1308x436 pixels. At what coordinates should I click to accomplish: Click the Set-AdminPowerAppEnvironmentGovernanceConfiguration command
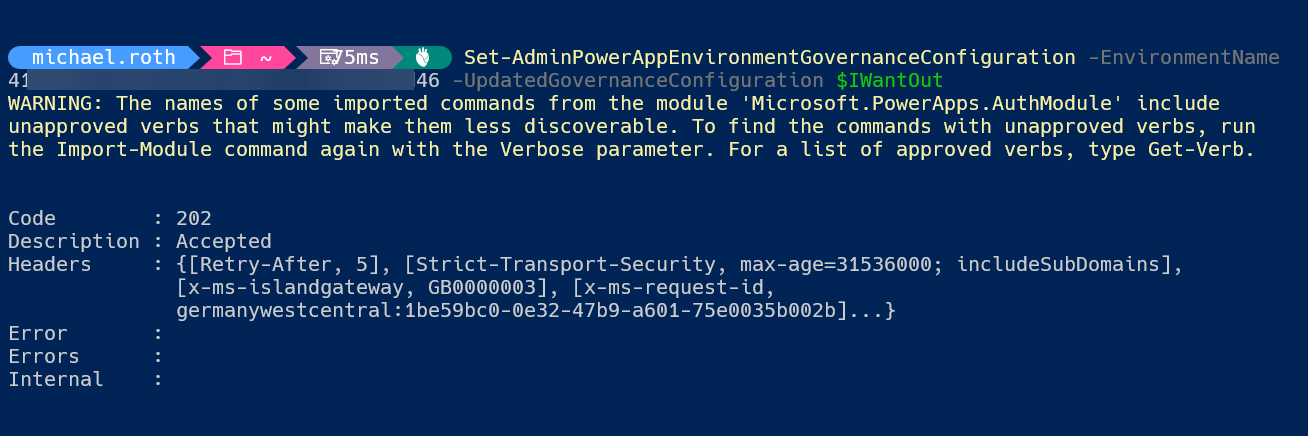point(770,58)
